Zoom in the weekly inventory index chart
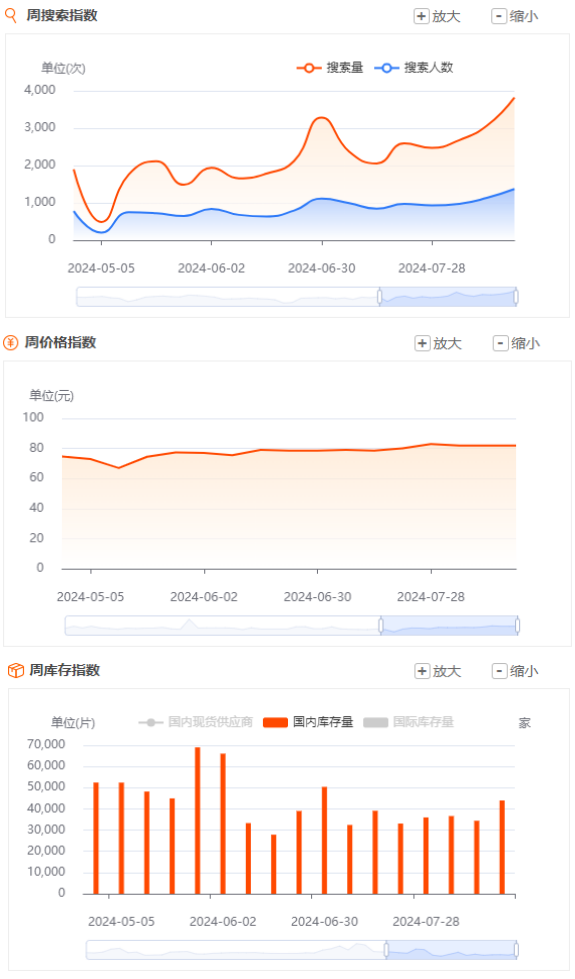575x979 pixels. 438,671
